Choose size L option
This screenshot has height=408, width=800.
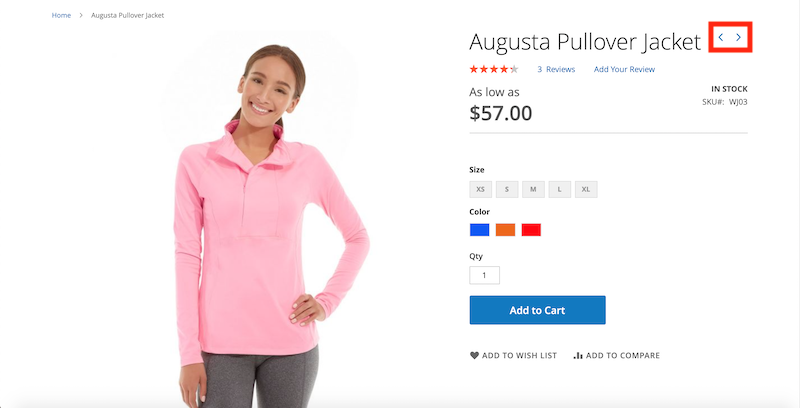pyautogui.click(x=560, y=189)
